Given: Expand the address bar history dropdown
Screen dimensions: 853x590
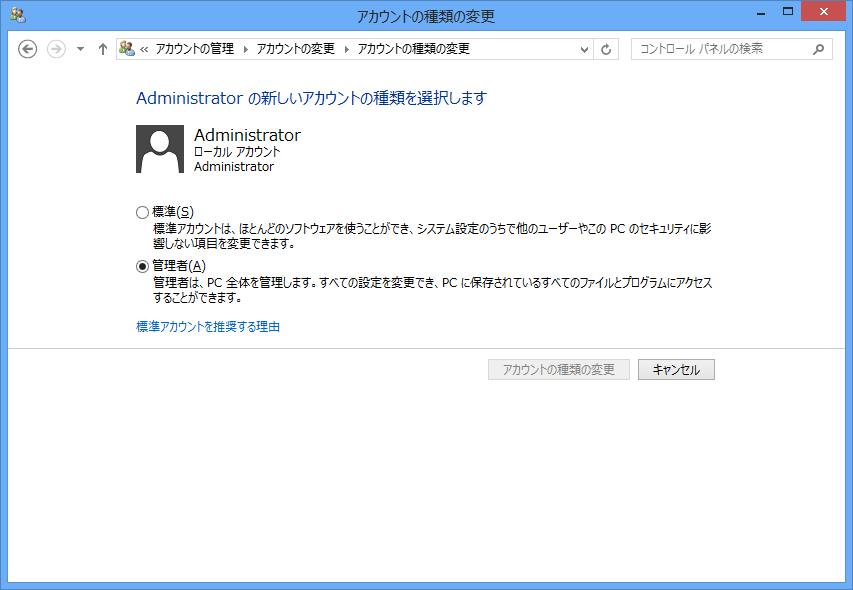Looking at the screenshot, I should pyautogui.click(x=584, y=49).
